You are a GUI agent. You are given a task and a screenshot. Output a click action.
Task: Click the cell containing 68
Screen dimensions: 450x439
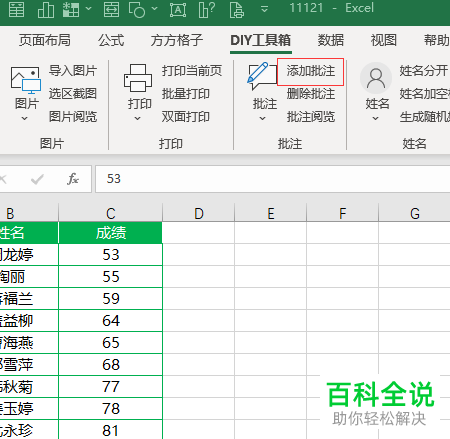[110, 365]
